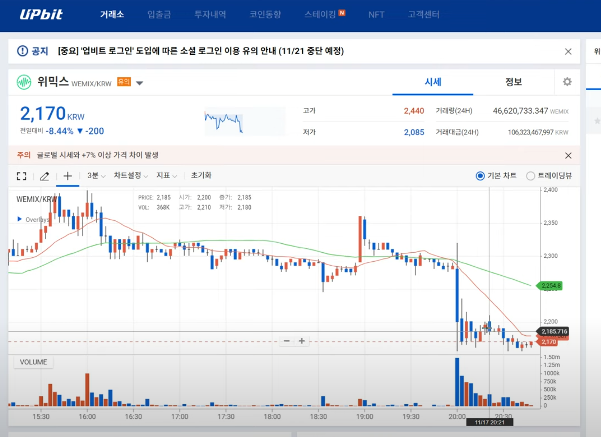This screenshot has height=437, width=601.
Task: Open the 코인동향 menu
Action: coord(265,15)
